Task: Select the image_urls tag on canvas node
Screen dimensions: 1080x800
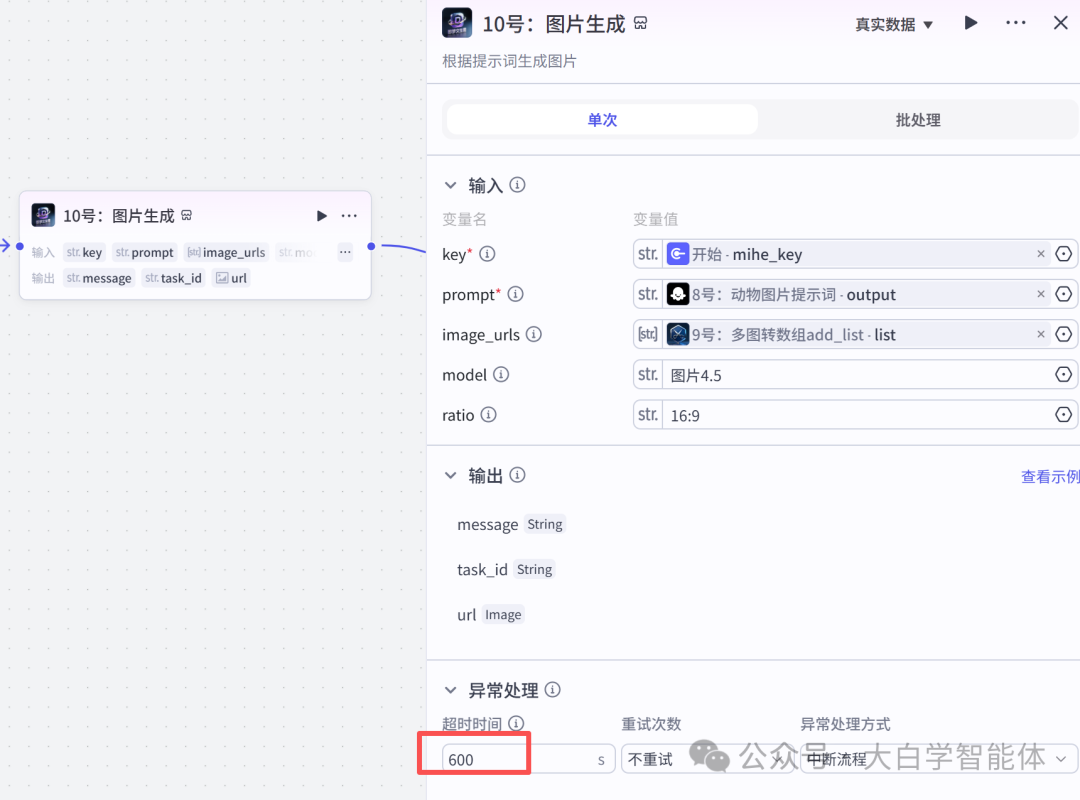Action: pos(226,252)
